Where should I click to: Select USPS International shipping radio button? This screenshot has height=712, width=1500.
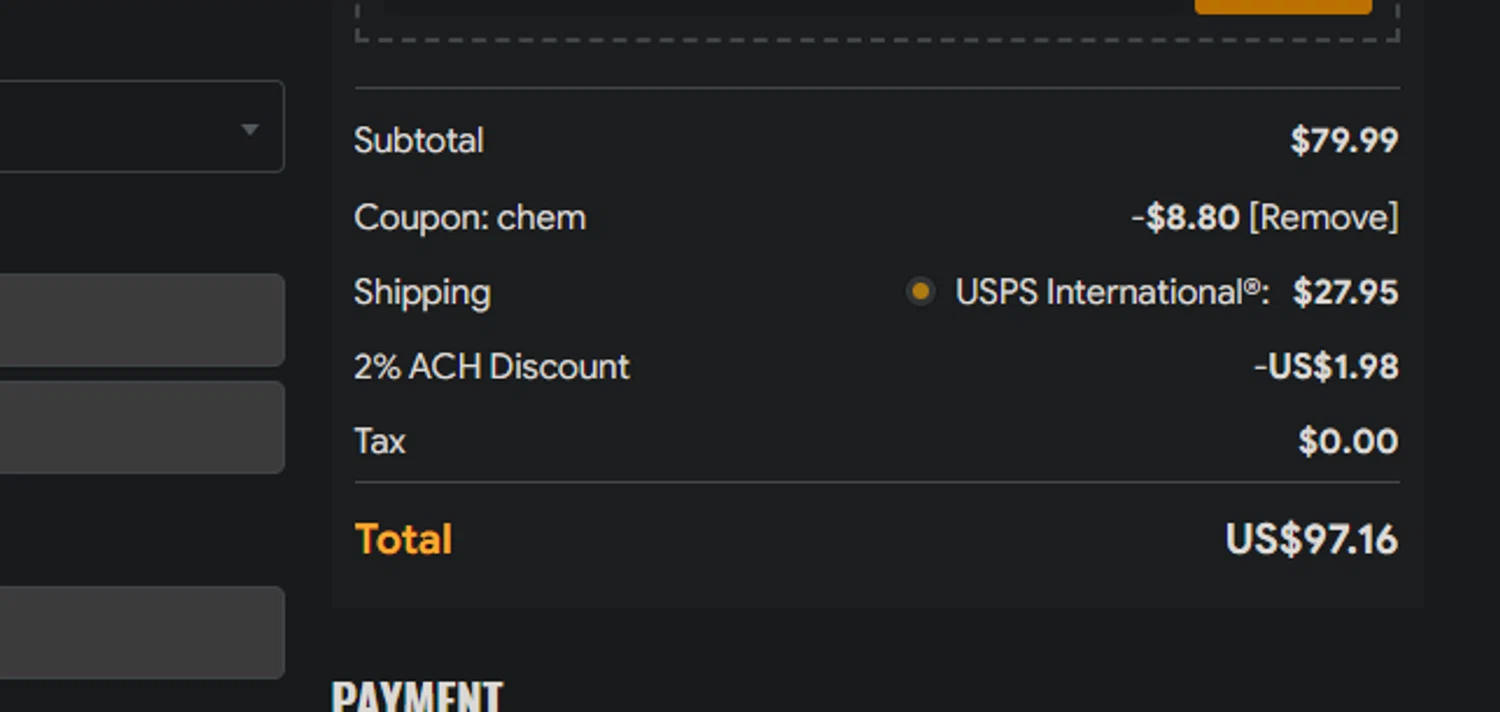(920, 292)
